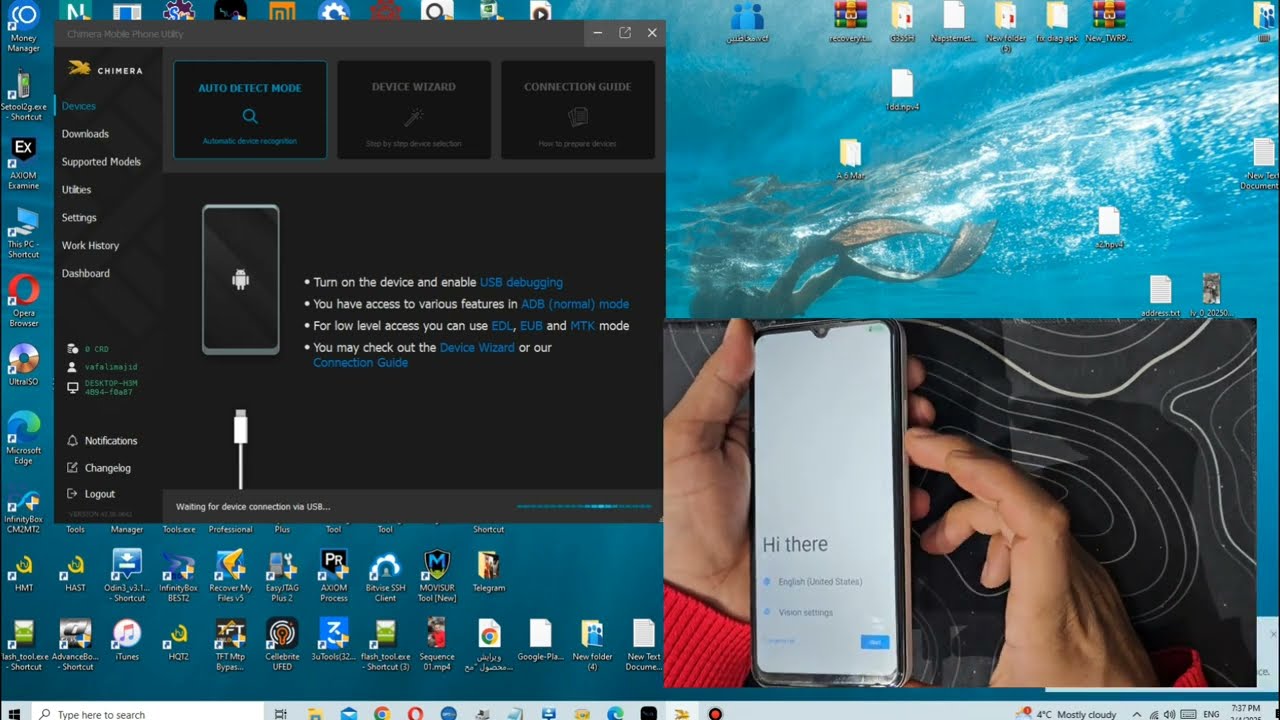The image size is (1280, 720).
Task: Follow the EUB link
Action: click(x=531, y=326)
